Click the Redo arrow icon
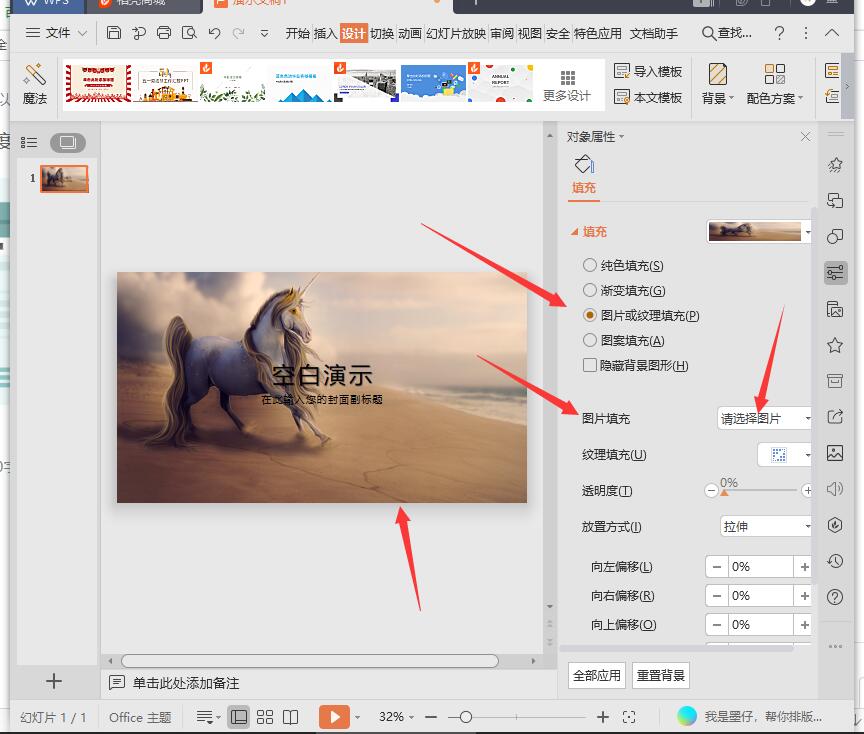The image size is (864, 734). click(239, 33)
